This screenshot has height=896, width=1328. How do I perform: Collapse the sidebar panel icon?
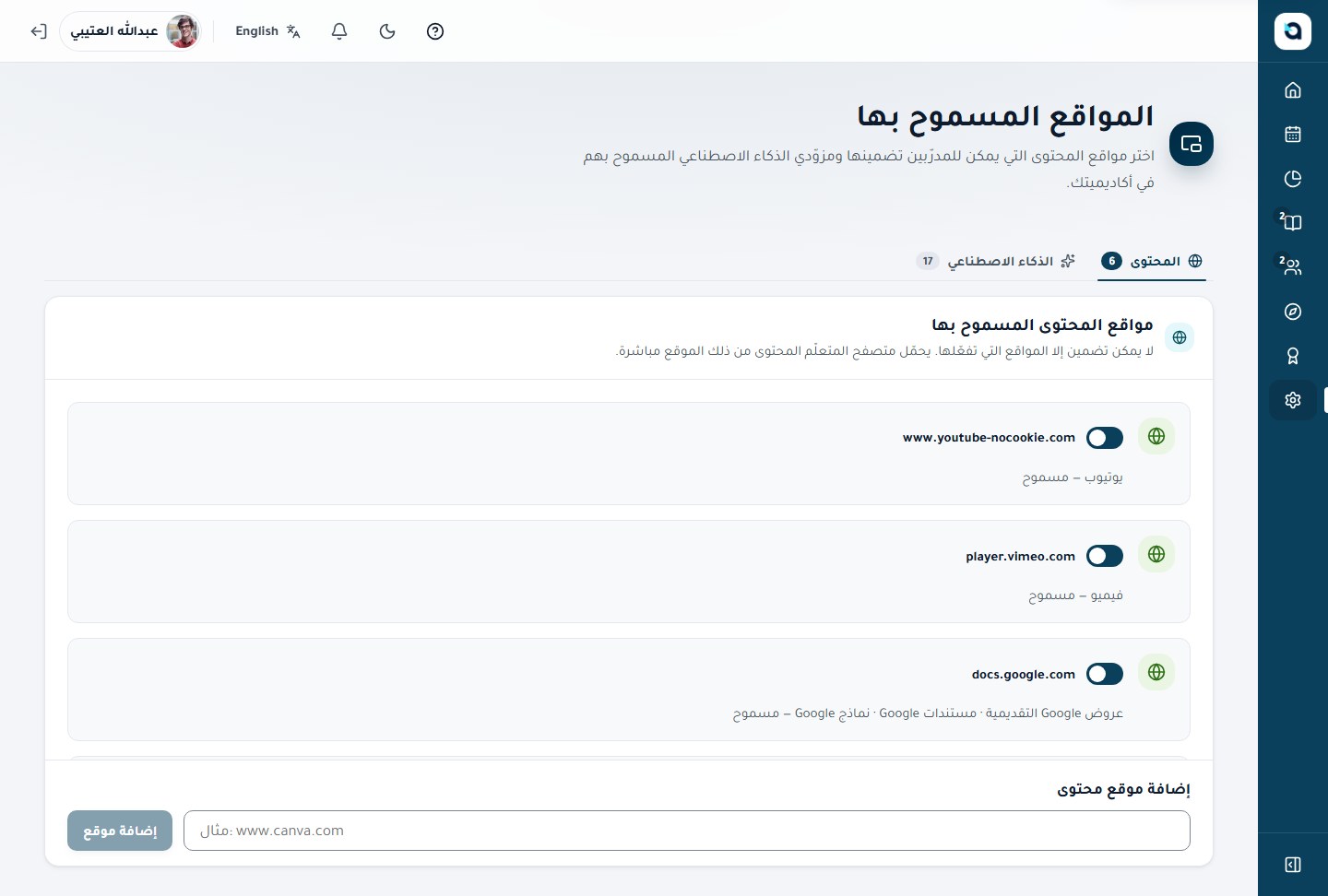tap(1293, 865)
